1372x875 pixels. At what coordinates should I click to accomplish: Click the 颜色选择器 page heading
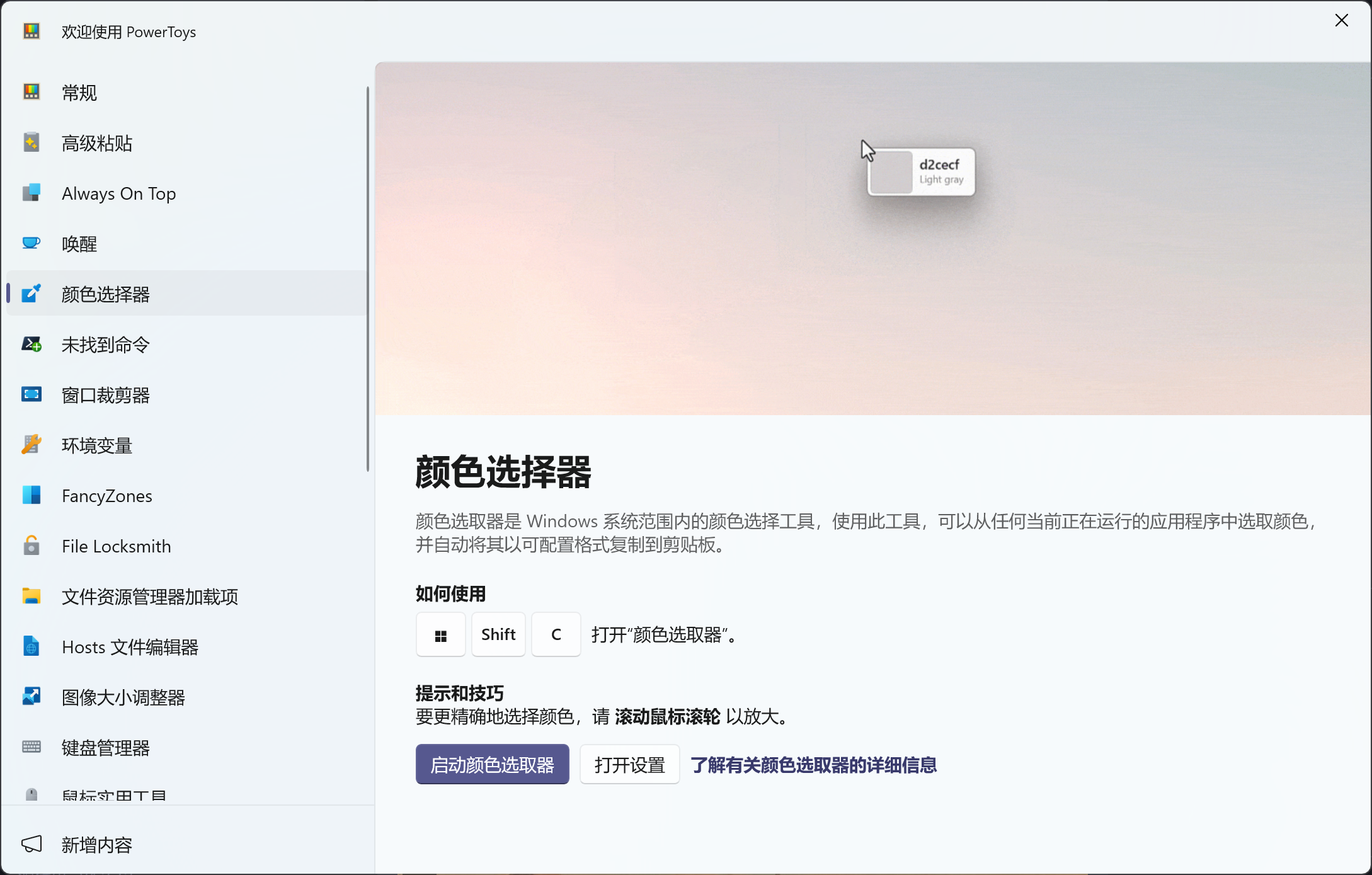click(503, 471)
